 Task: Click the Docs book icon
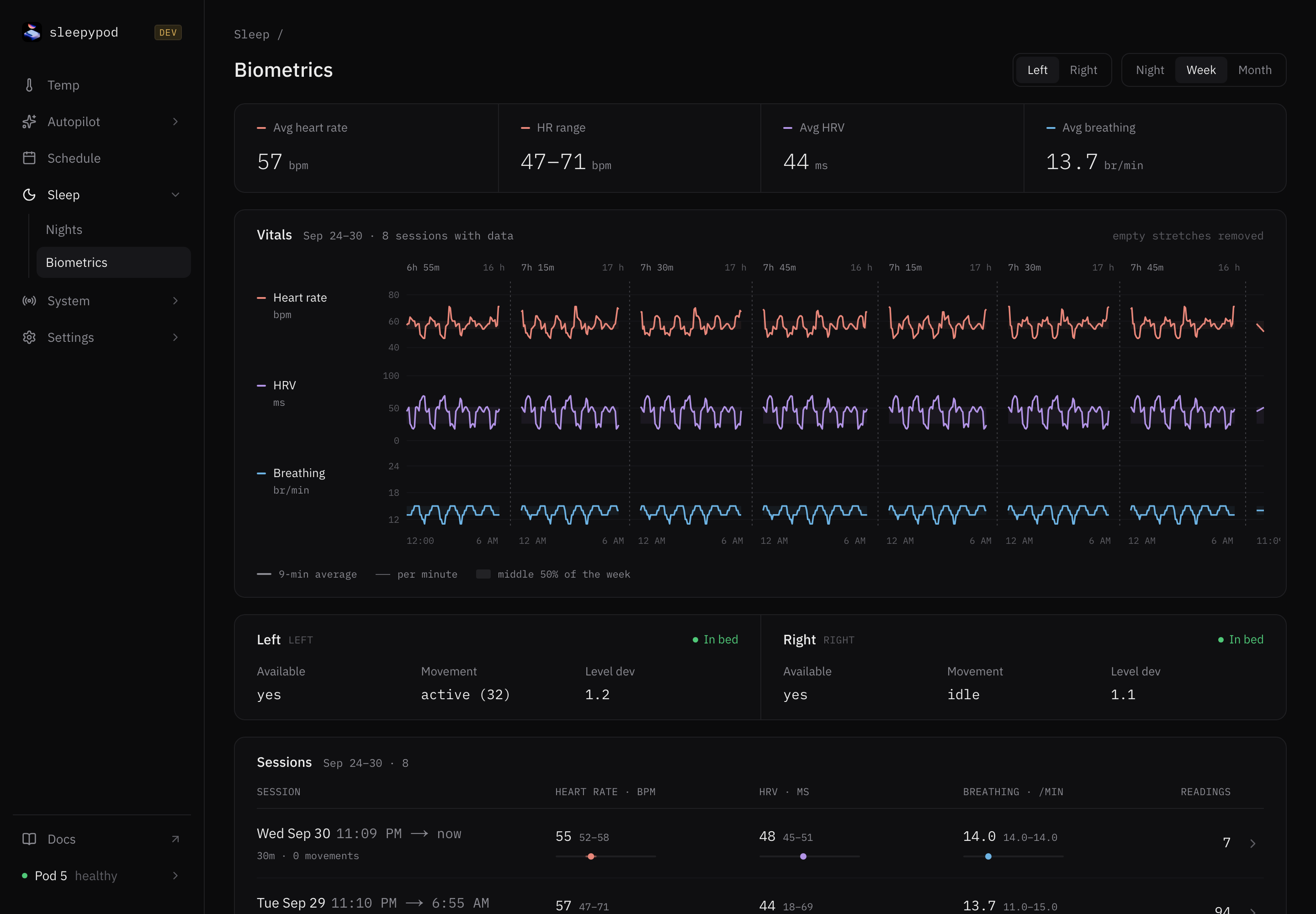coord(29,839)
